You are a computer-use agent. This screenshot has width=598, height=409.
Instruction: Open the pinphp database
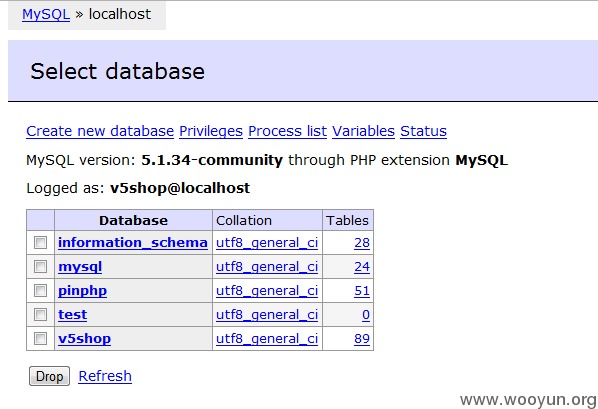click(x=82, y=291)
